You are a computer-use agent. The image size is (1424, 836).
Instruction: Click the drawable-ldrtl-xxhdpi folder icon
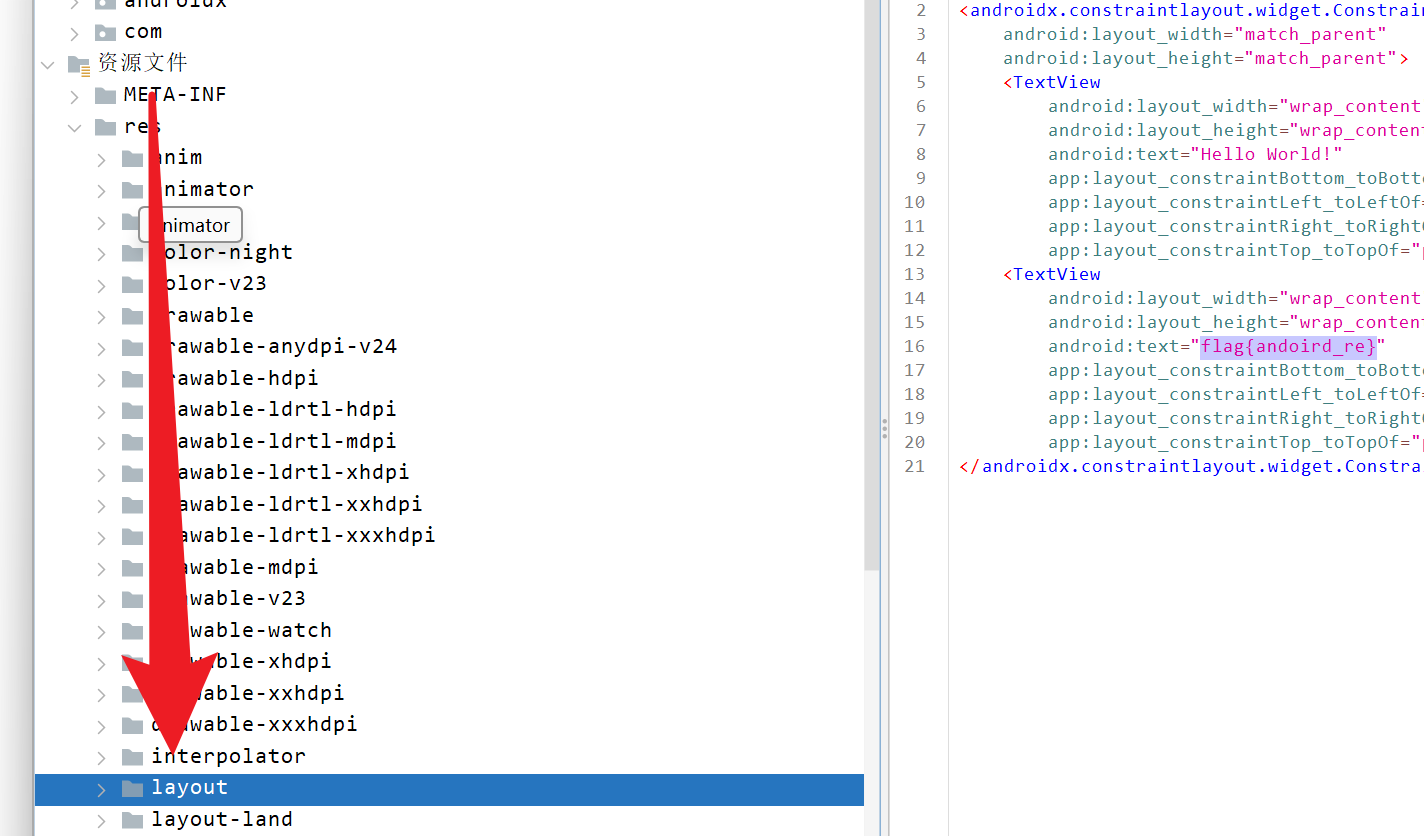coord(132,505)
